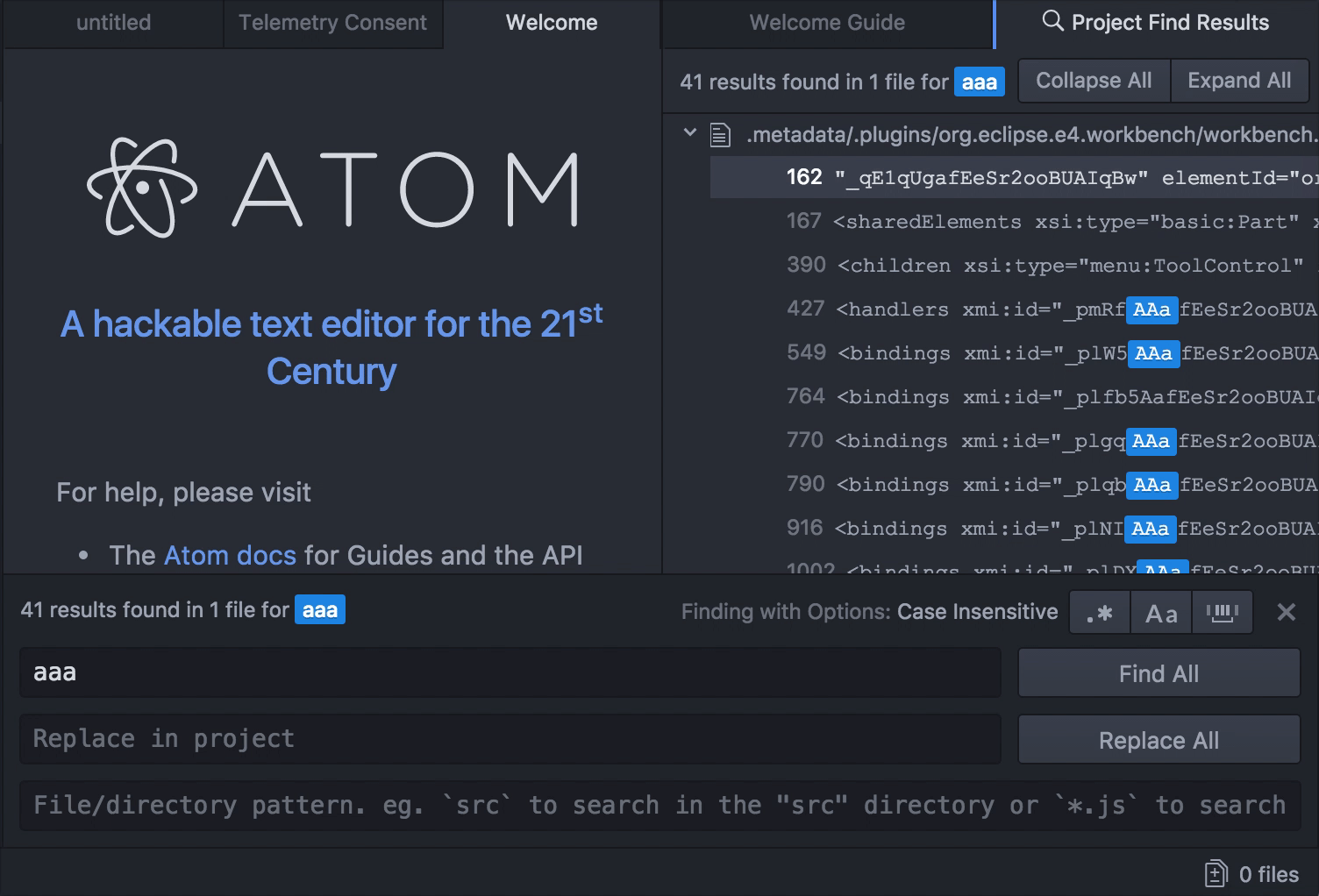
Task: Open the Atom docs link
Action: (230, 555)
